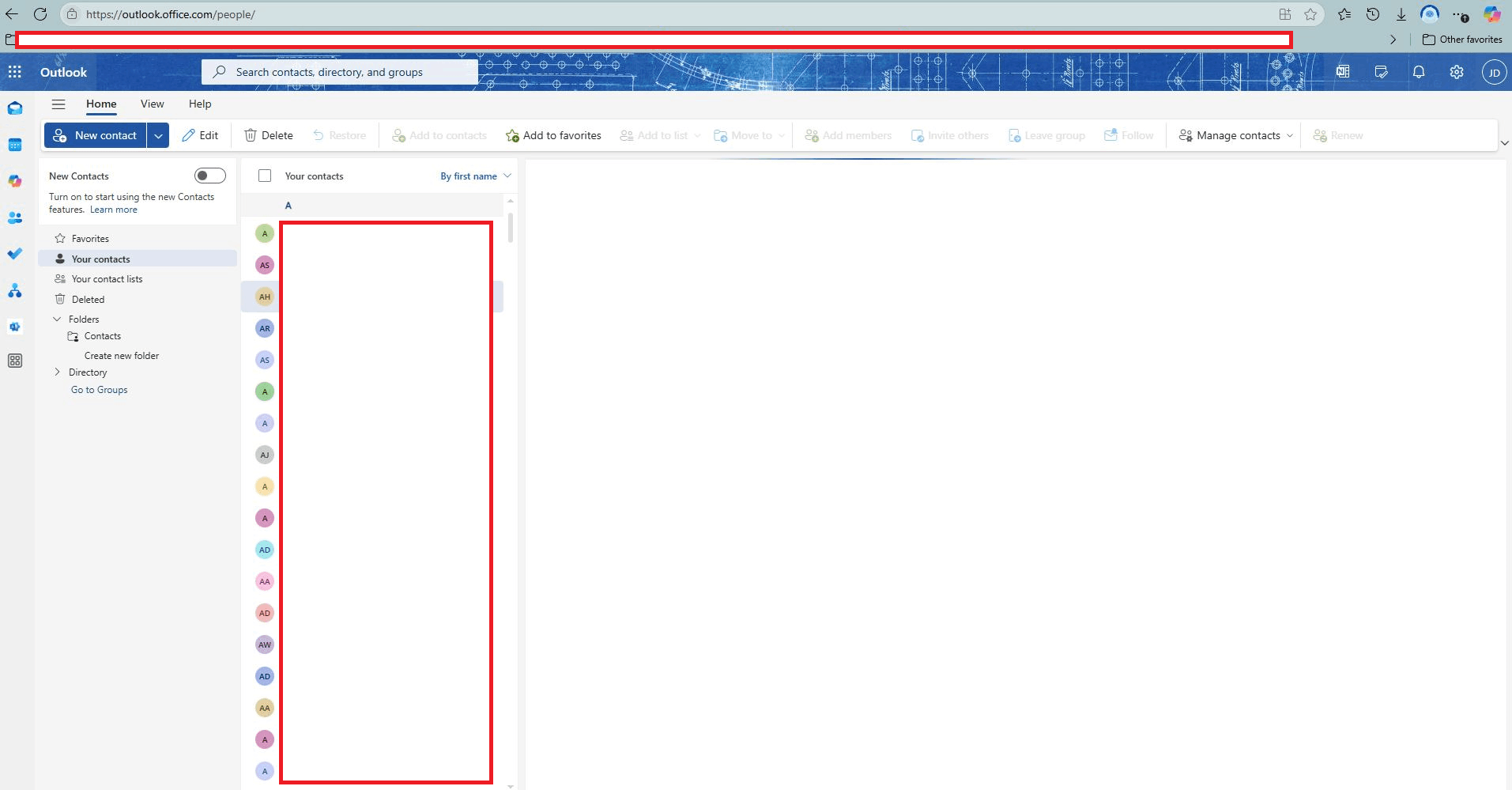The height and width of the screenshot is (790, 1512).
Task: Click the contact list scrollbar thumb
Action: point(511,228)
